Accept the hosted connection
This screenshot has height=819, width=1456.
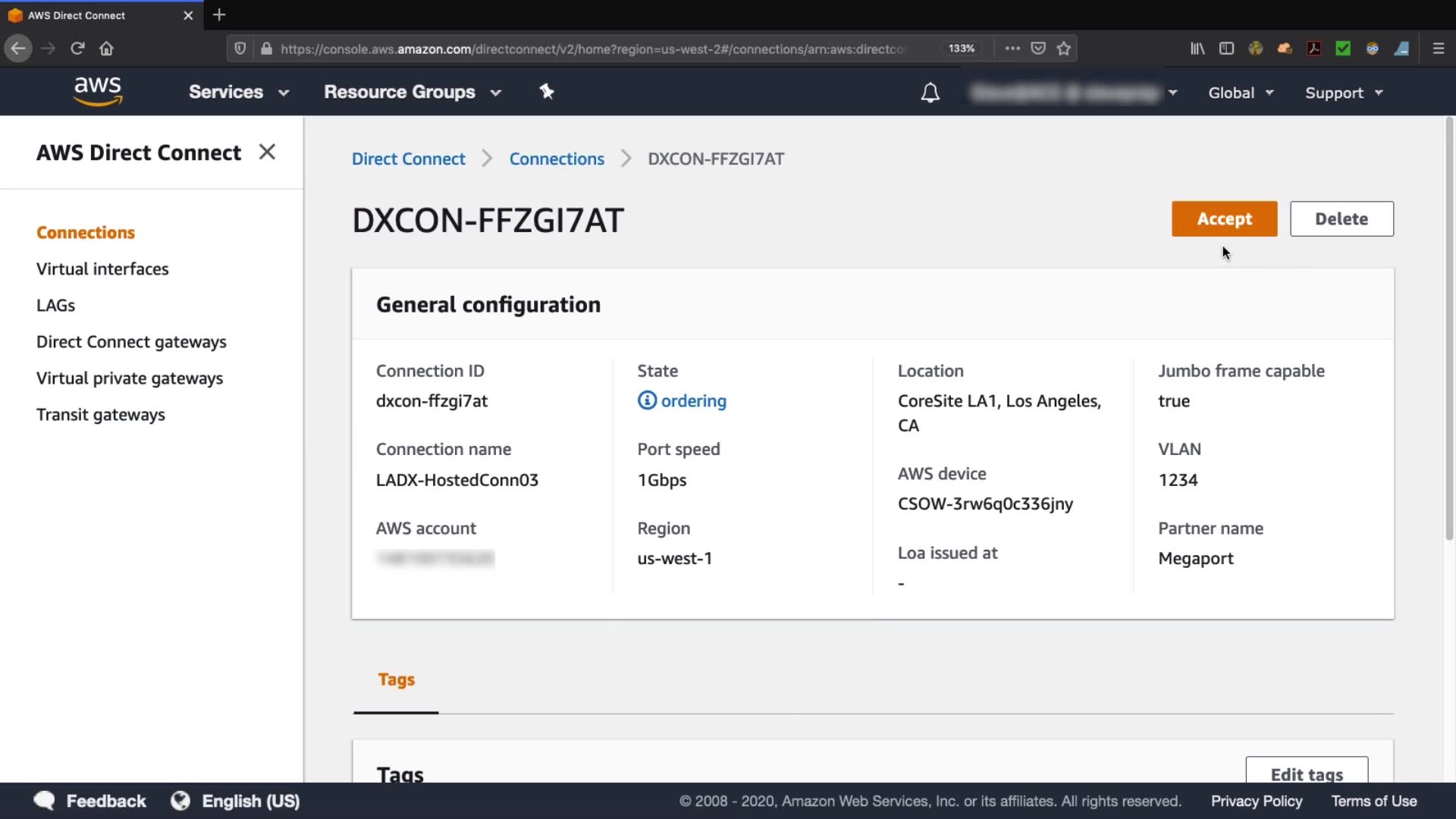(x=1223, y=219)
